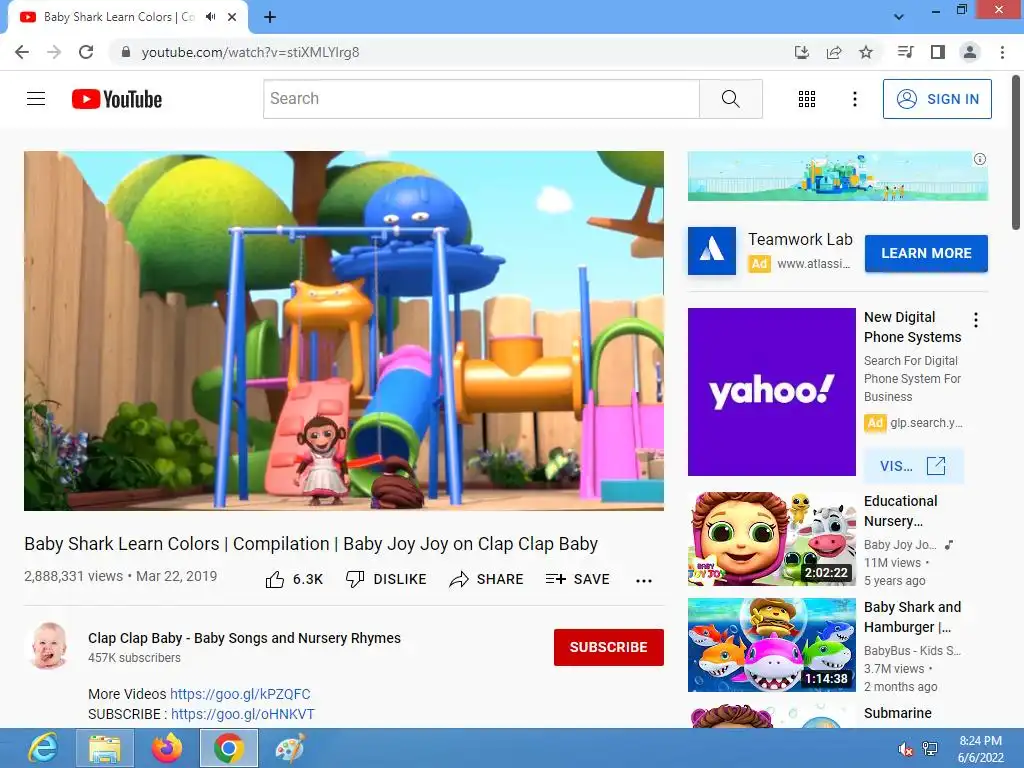Share the video using arrow icon
Image resolution: width=1024 pixels, height=768 pixels.
coord(487,579)
